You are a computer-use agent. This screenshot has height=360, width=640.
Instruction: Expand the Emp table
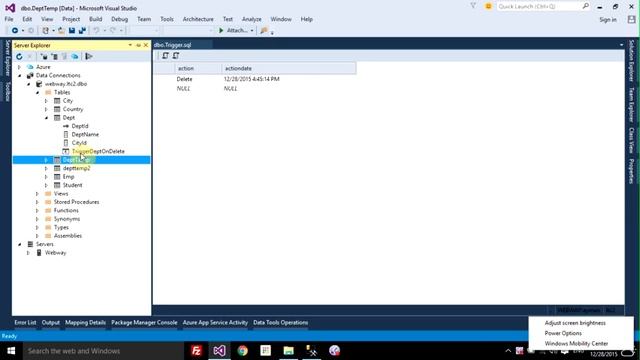point(46,177)
